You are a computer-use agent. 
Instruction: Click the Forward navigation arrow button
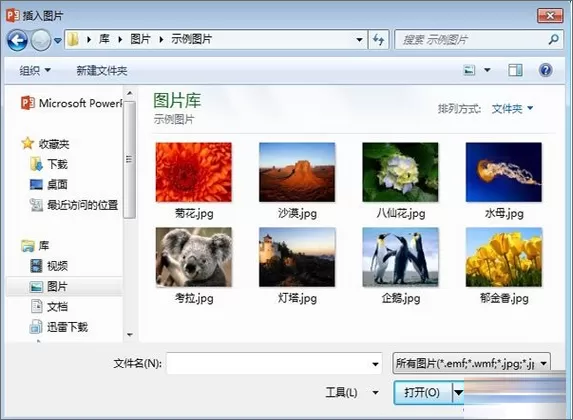click(41, 40)
